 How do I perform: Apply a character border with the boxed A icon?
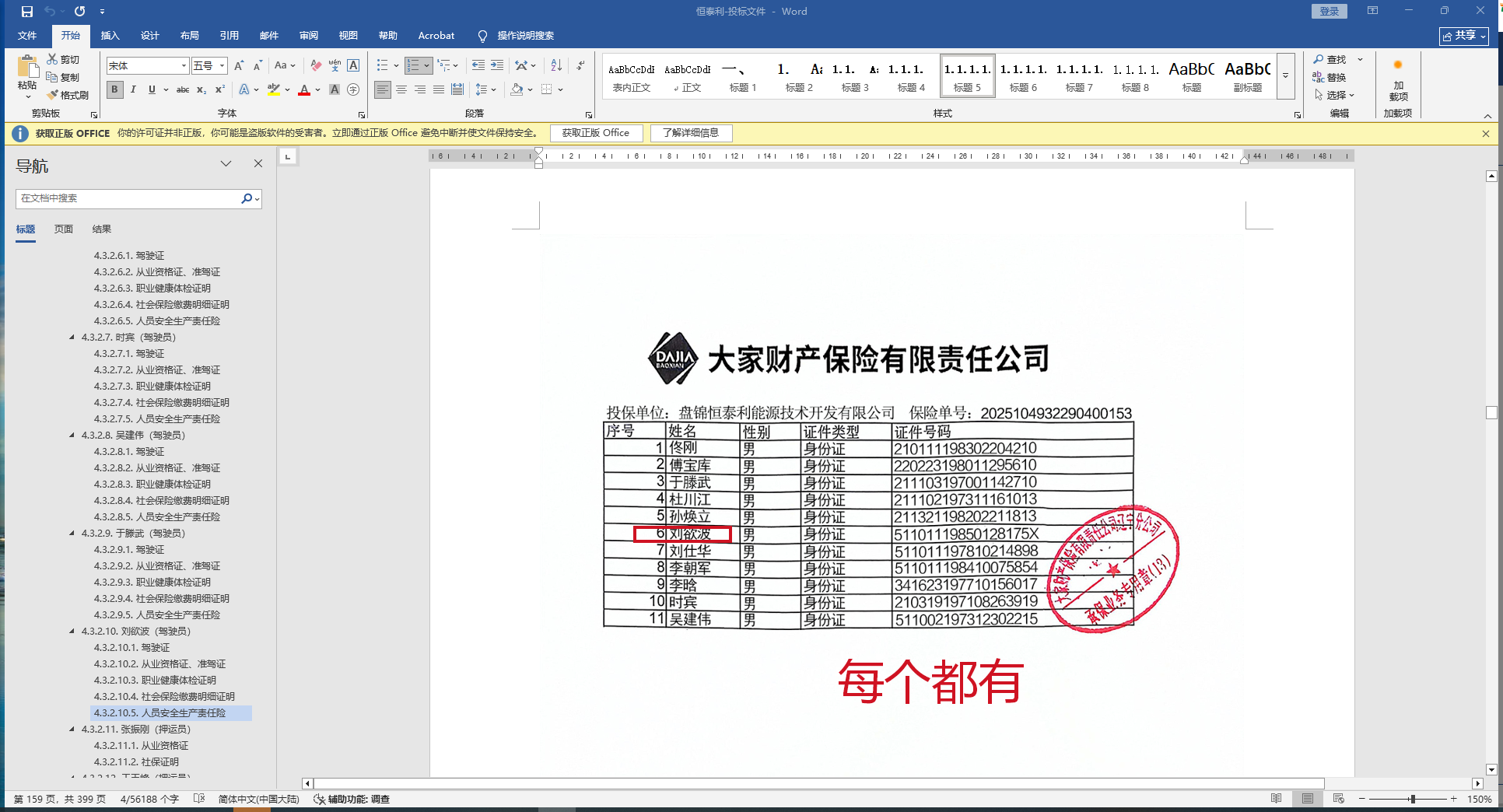click(353, 66)
